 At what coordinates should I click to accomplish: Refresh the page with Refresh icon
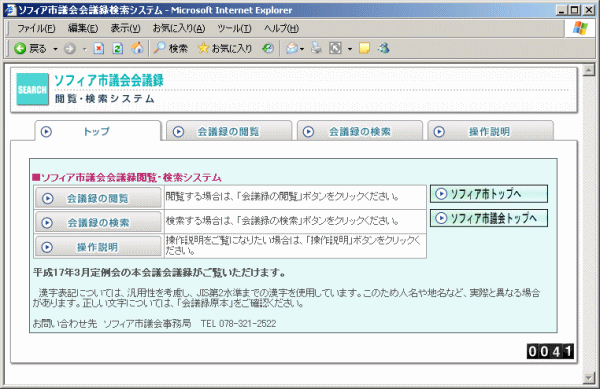click(117, 49)
